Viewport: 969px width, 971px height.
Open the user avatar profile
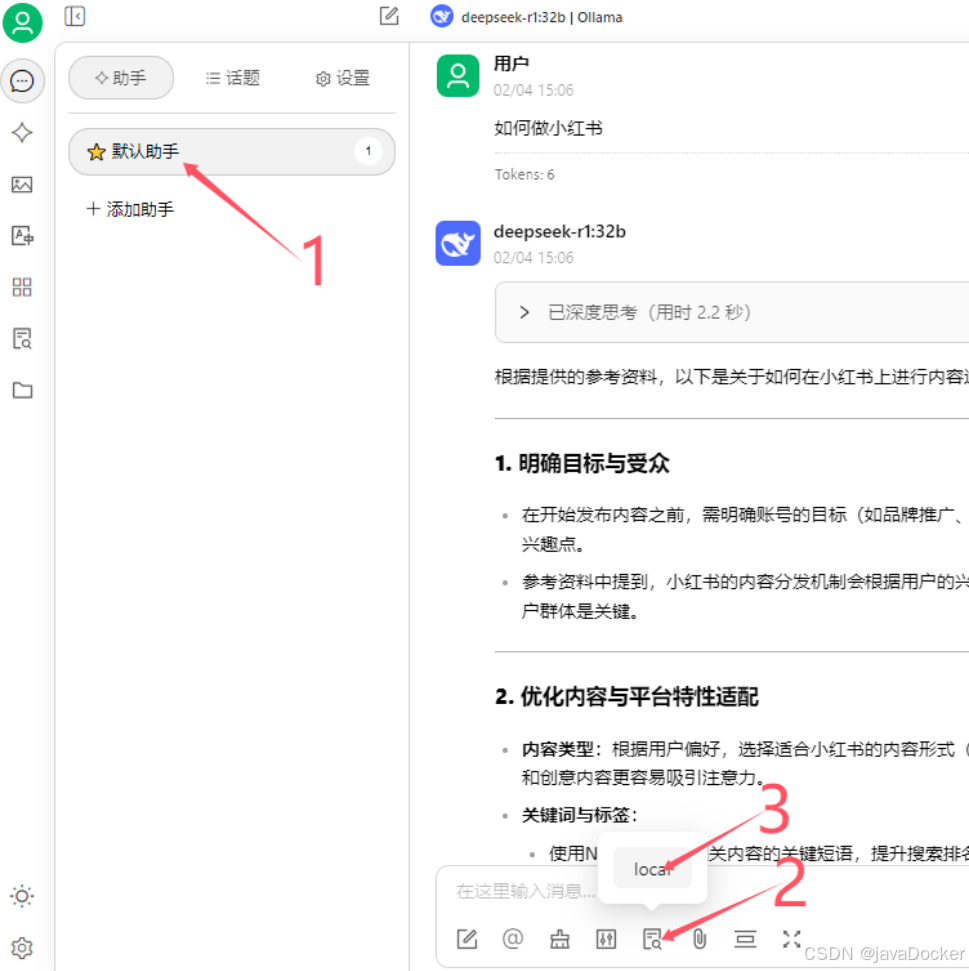point(22,23)
